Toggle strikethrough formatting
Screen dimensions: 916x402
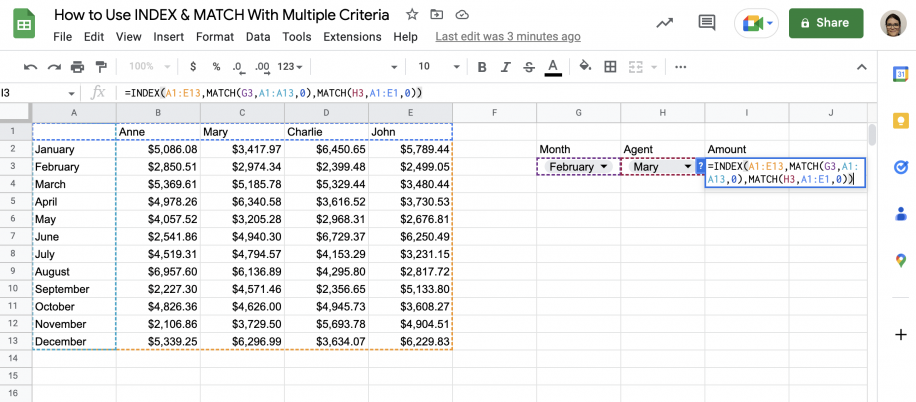pos(529,67)
